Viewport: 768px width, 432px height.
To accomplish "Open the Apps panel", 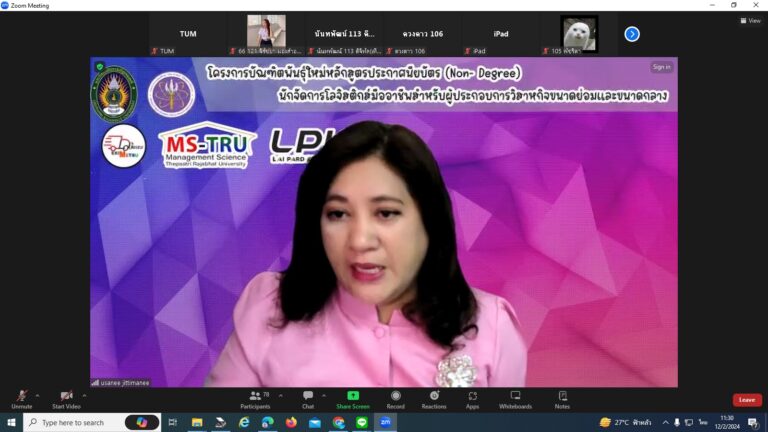I will [x=473, y=399].
